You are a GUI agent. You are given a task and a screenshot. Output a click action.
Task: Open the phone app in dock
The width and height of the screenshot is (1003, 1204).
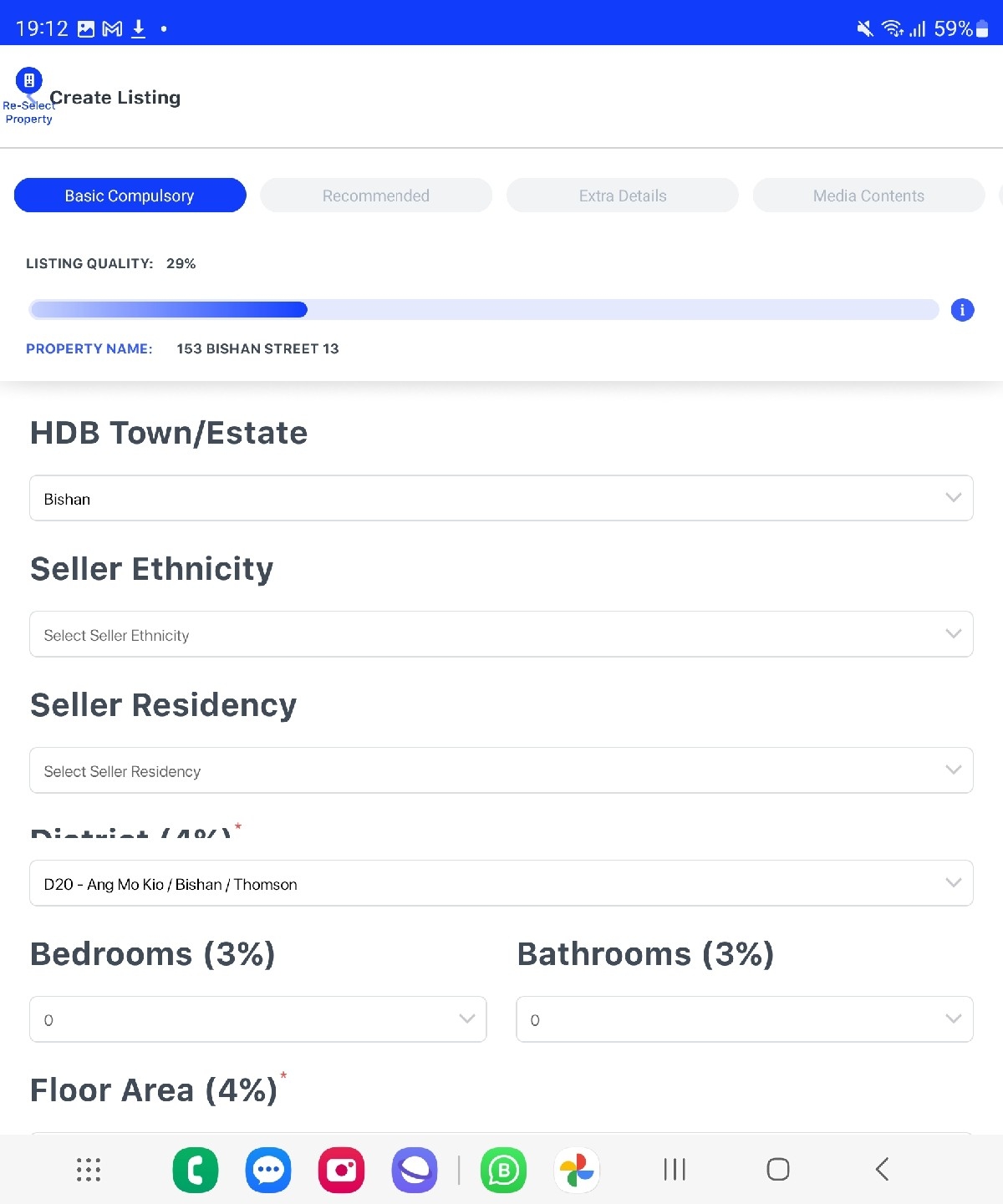point(196,1170)
